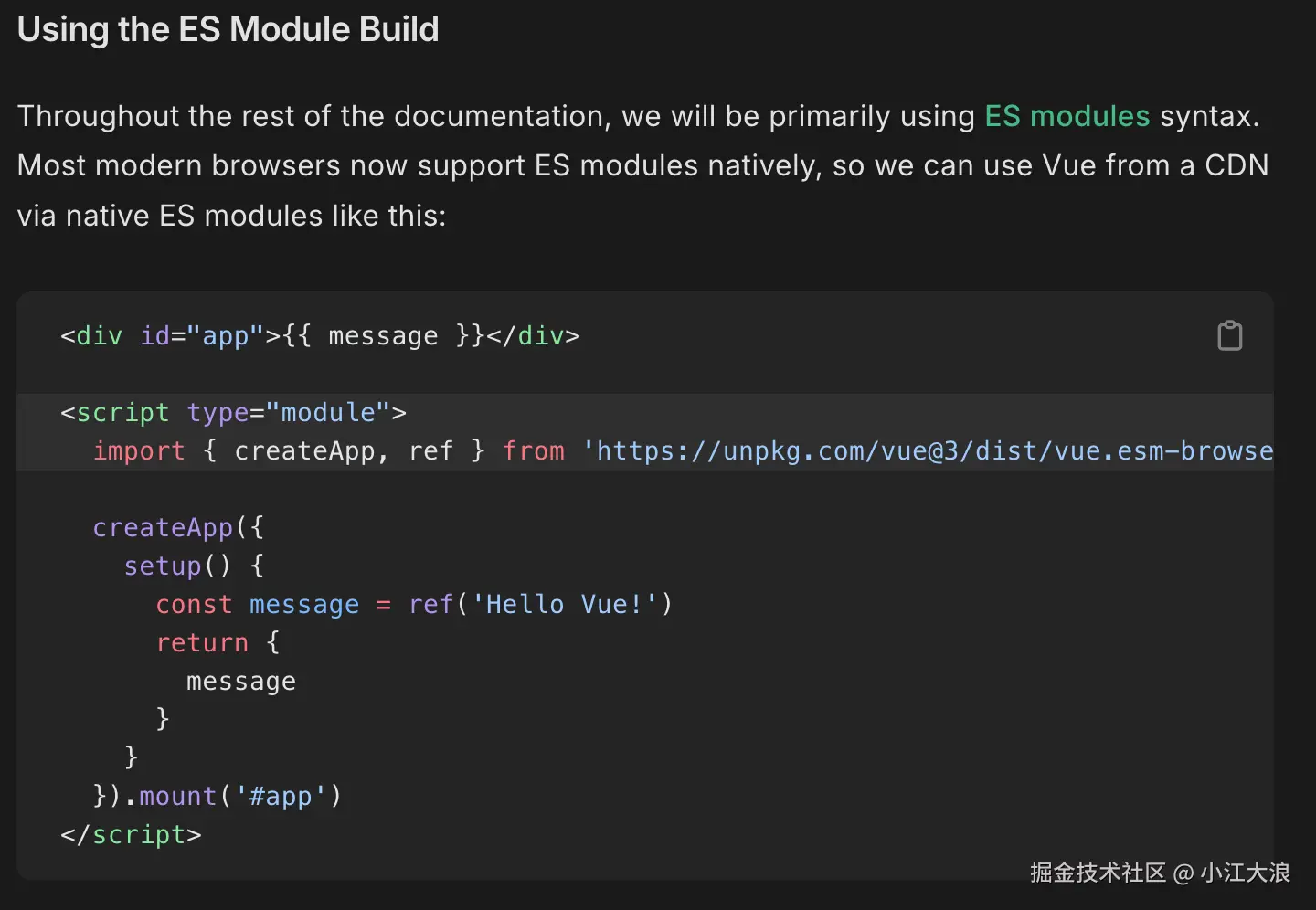The height and width of the screenshot is (910, 1316).
Task: Click the import keyword in code
Action: [x=139, y=450]
